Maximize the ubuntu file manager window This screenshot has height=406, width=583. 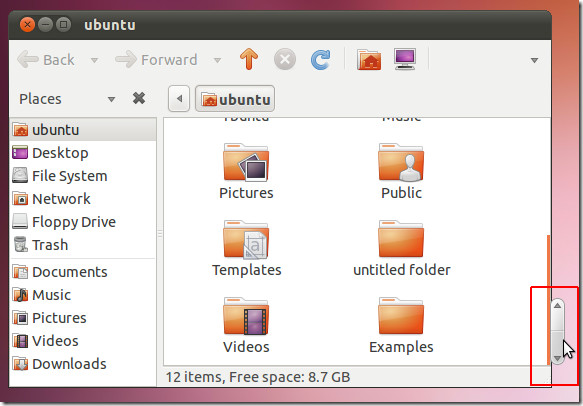pyautogui.click(x=63, y=25)
